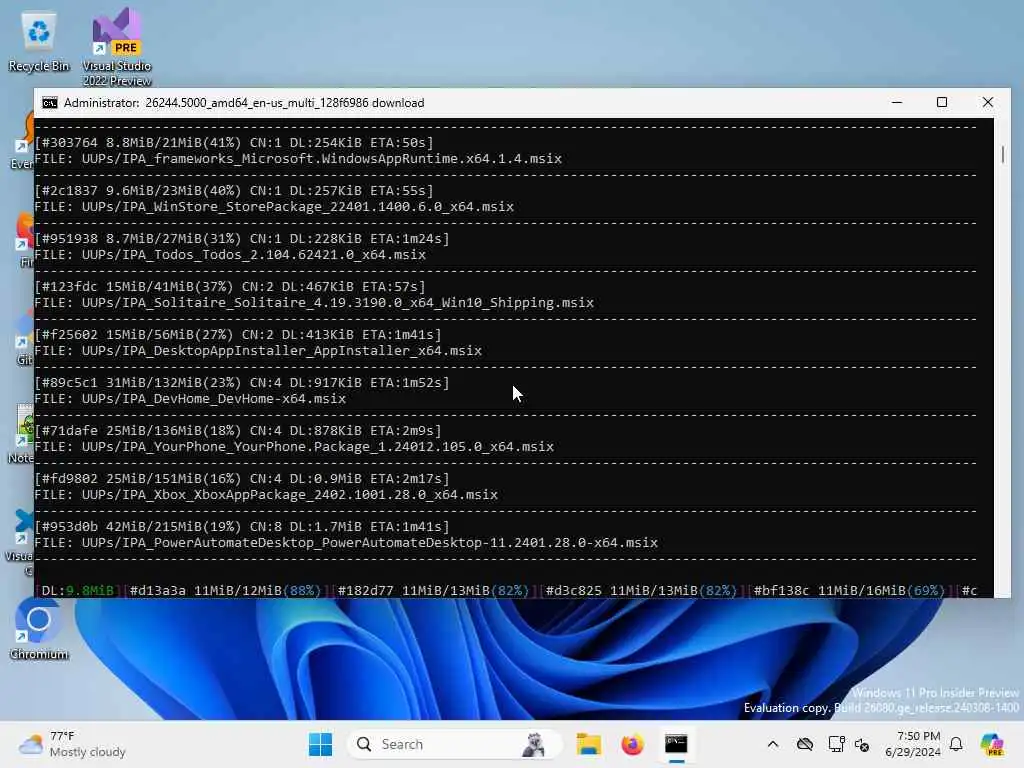
Task: Open File Explorer from the taskbar
Action: (x=588, y=744)
